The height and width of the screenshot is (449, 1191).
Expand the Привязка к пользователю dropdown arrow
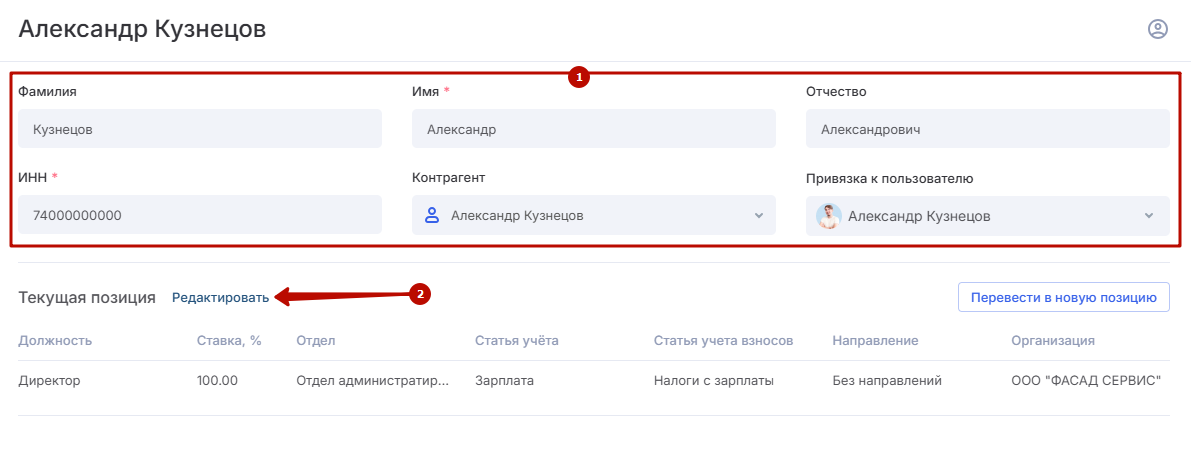coord(1149,216)
